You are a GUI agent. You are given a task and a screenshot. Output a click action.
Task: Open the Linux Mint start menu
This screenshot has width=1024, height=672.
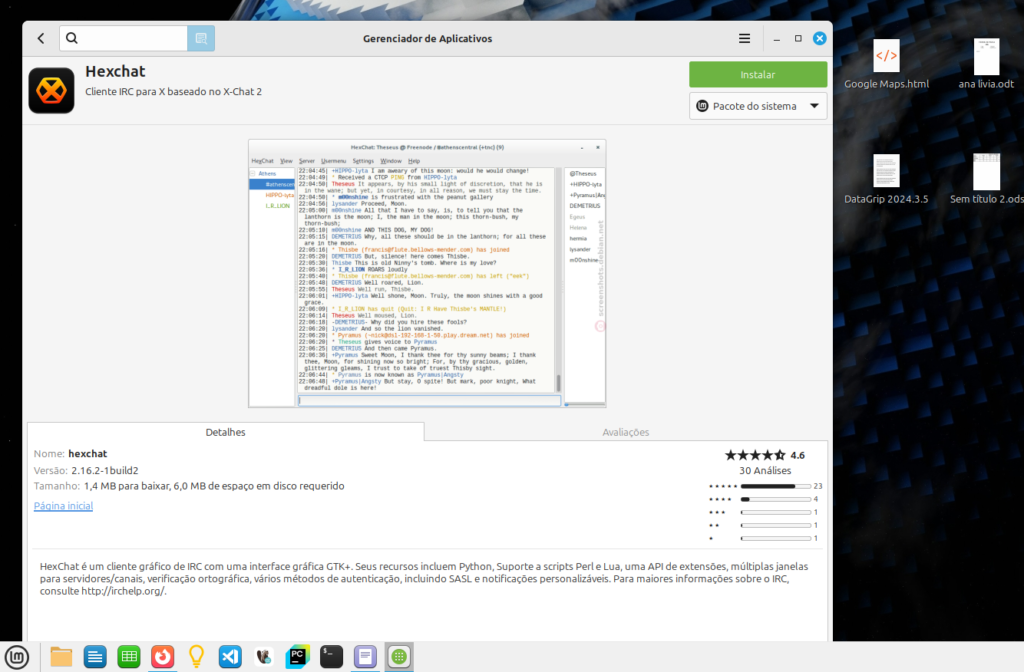(x=18, y=657)
